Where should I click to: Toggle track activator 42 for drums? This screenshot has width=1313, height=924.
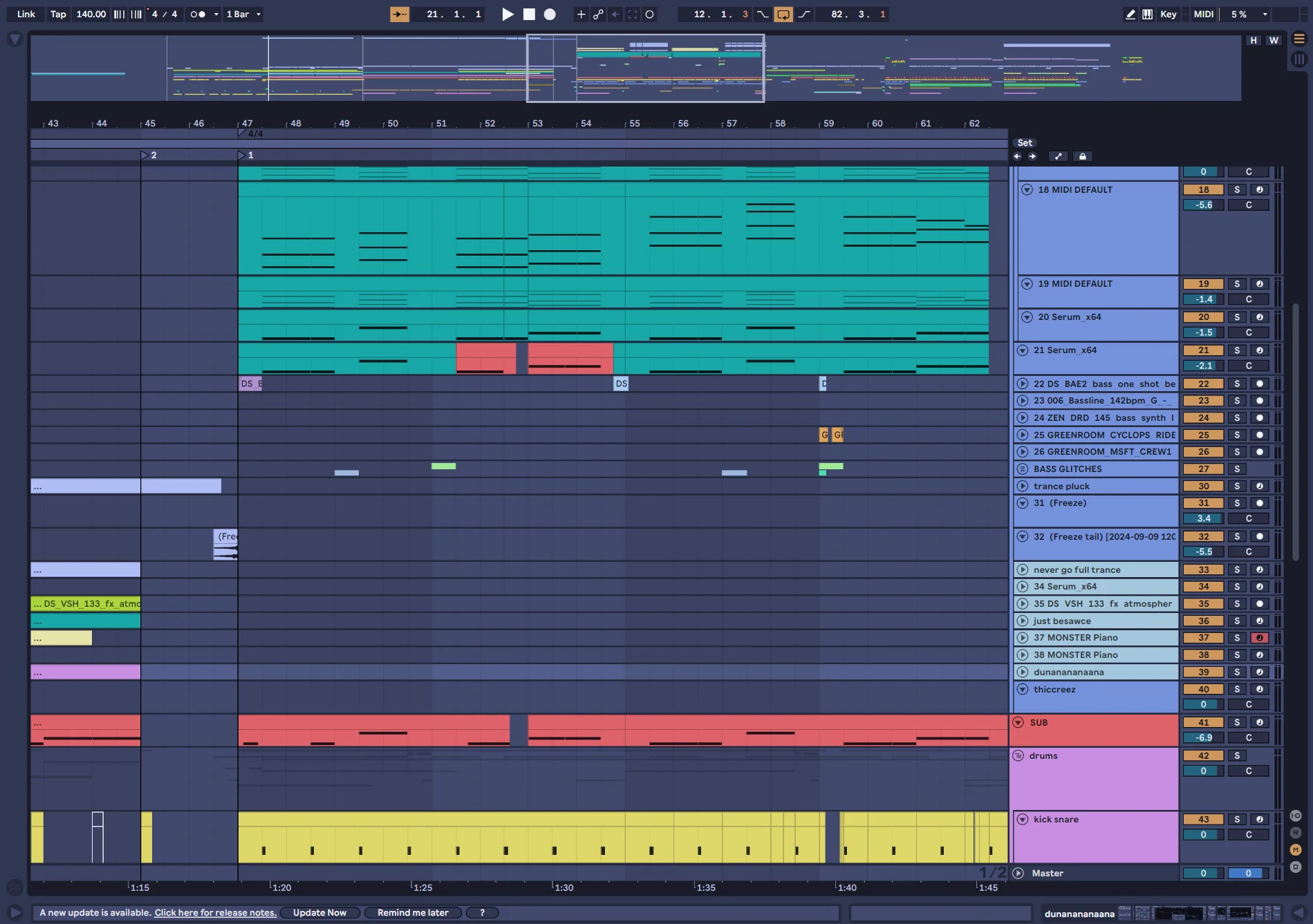pyautogui.click(x=1203, y=755)
